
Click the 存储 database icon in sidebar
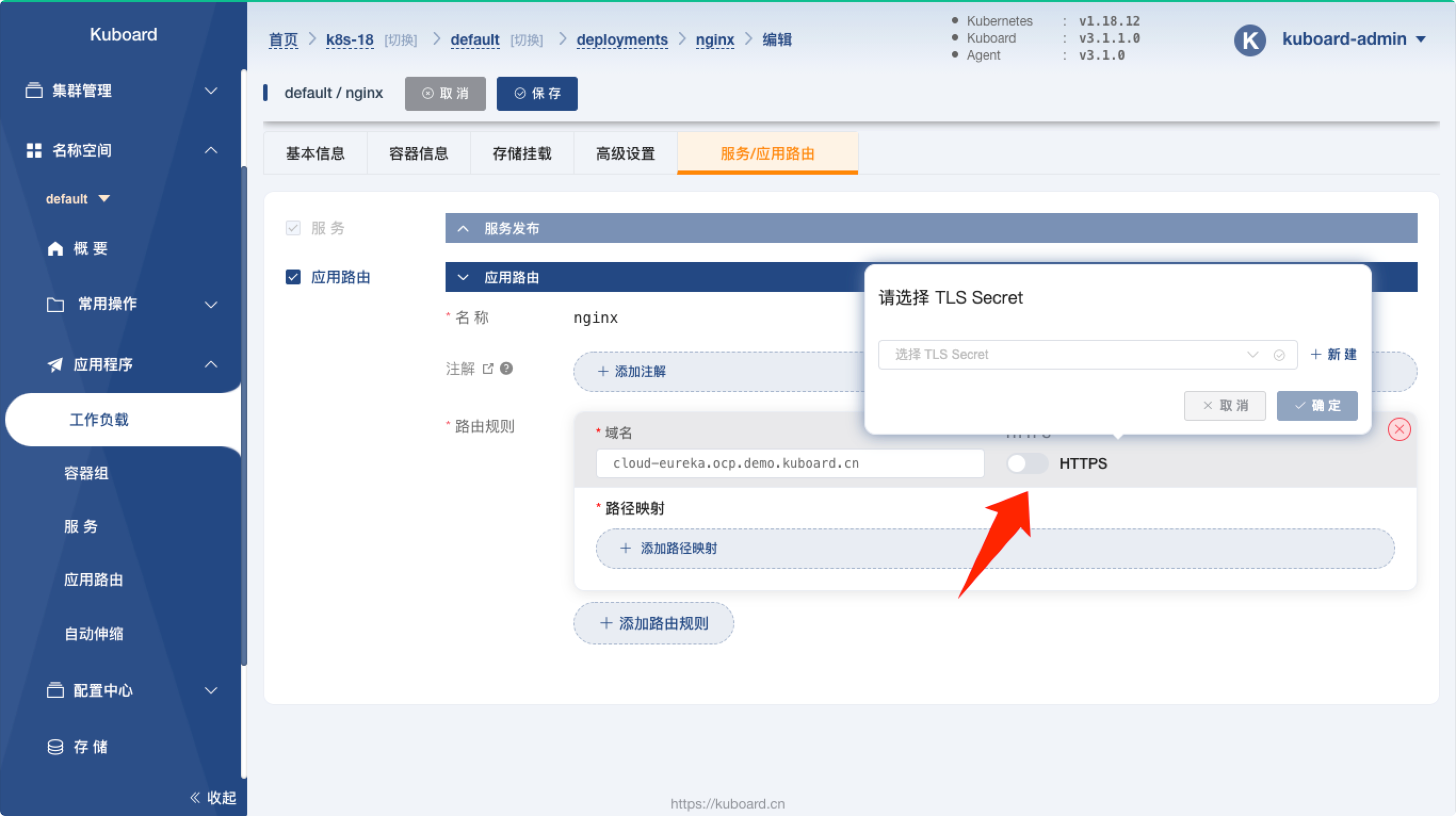tap(55, 747)
